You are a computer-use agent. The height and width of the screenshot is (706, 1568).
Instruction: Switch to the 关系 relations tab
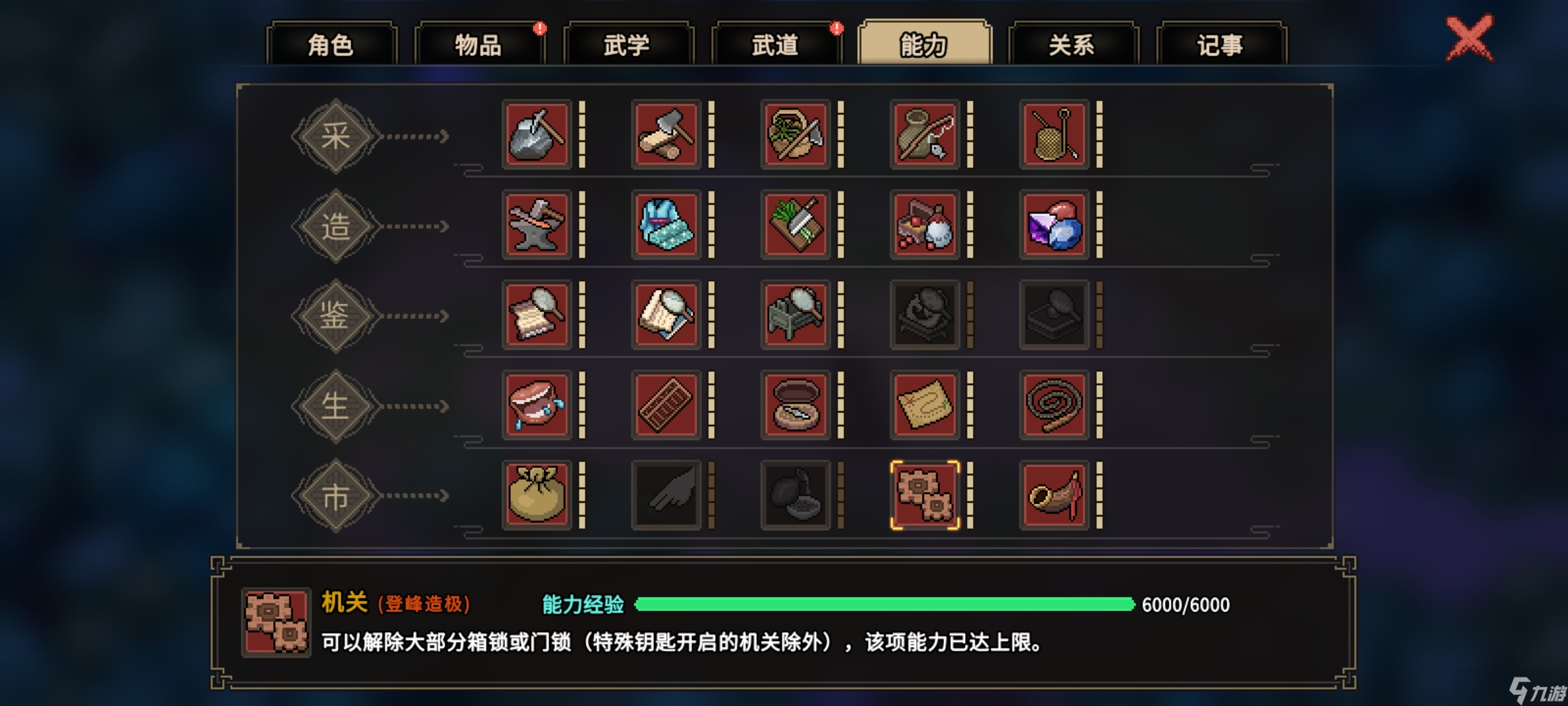[1073, 44]
